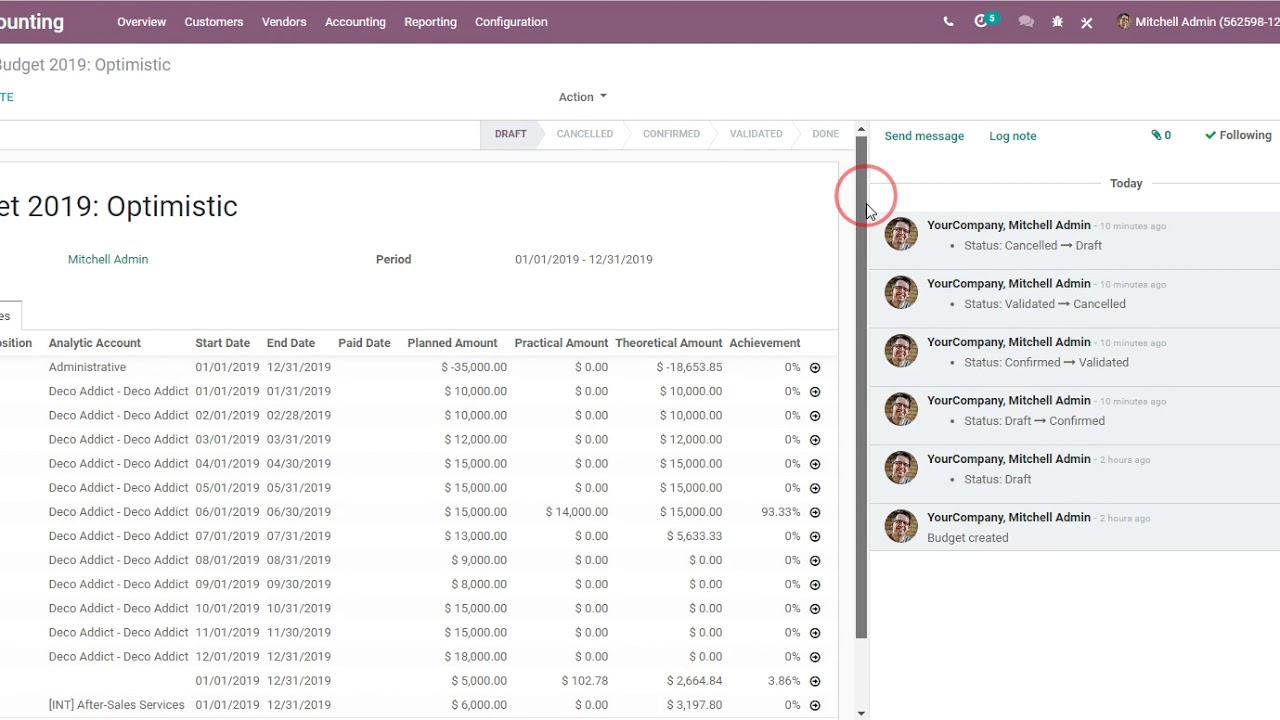Open the Action dropdown

point(582,97)
